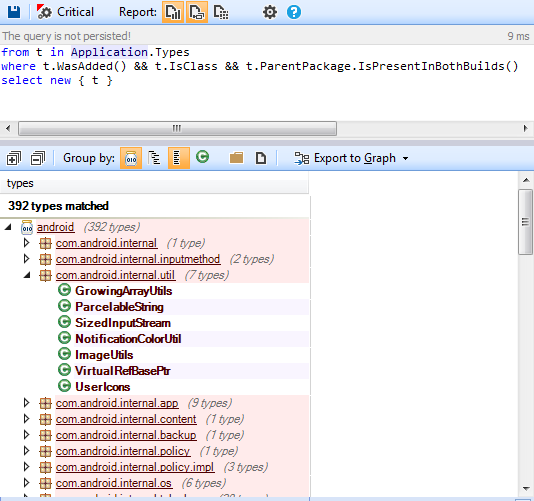Click the left arrow of the query horizontal scrollbar

(8, 128)
